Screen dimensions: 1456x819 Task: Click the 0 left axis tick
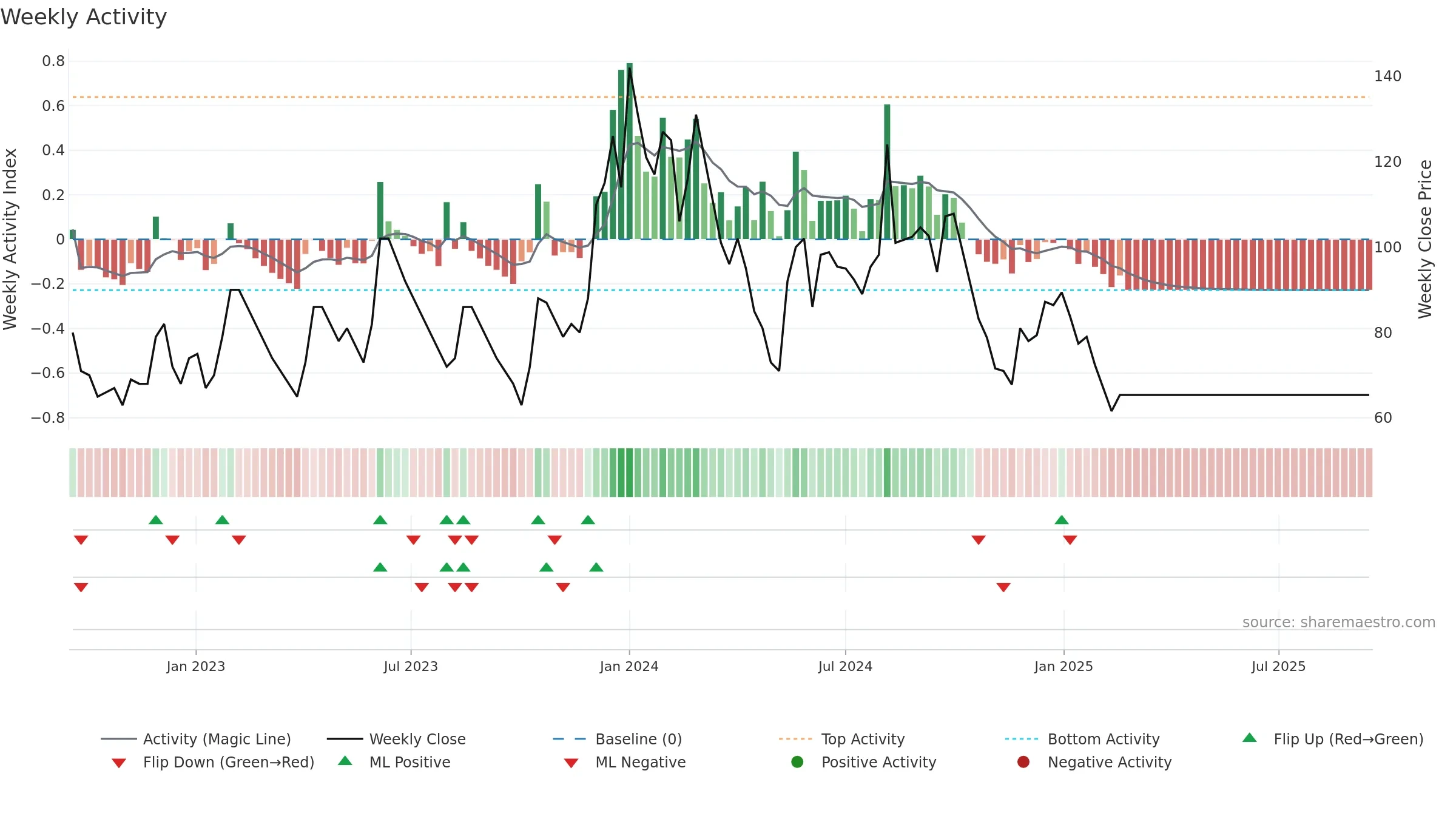60,239
